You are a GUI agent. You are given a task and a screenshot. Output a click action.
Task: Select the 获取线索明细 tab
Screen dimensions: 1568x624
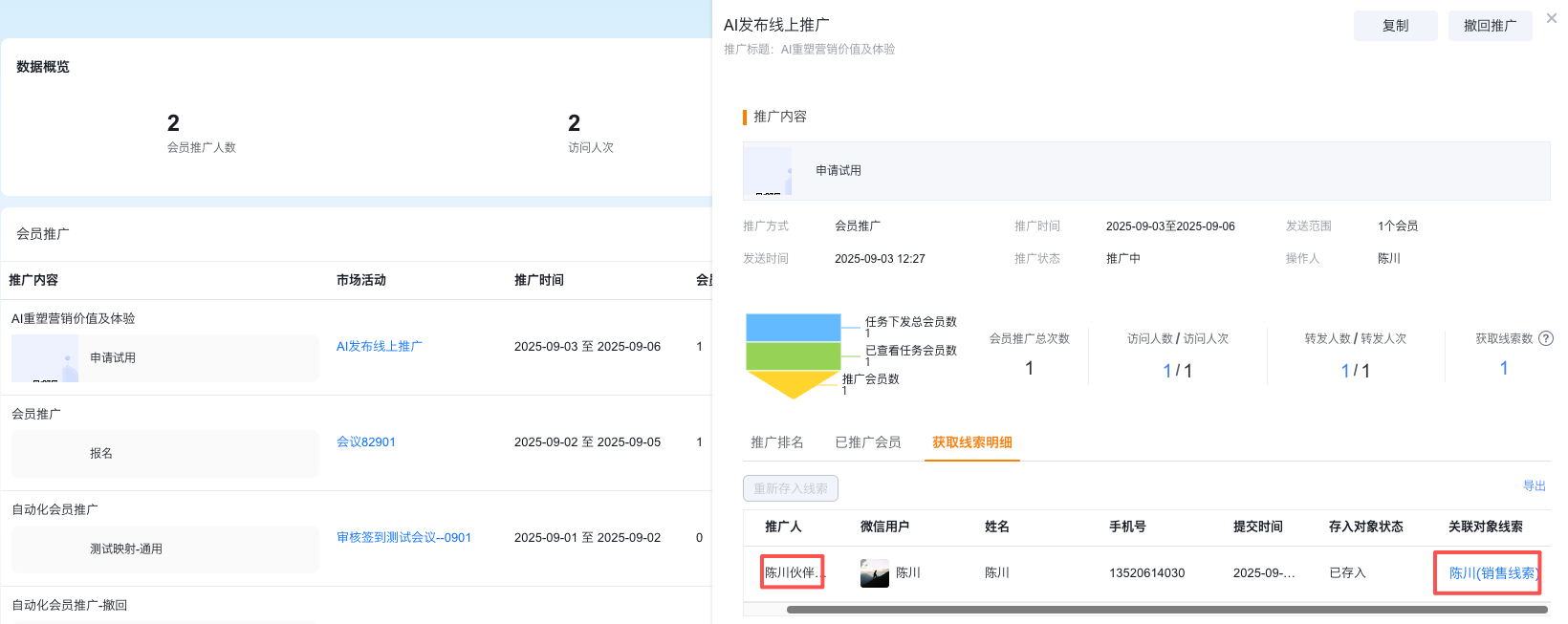(x=971, y=442)
